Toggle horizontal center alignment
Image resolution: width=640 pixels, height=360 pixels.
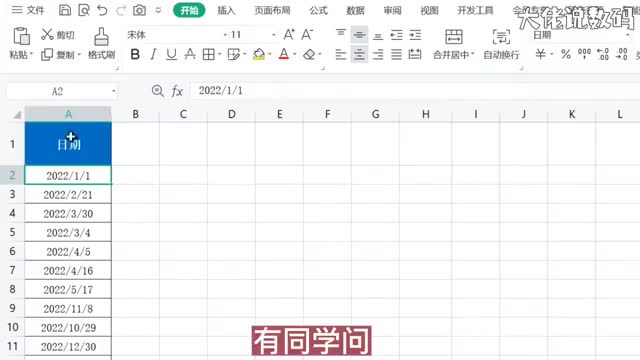359,54
